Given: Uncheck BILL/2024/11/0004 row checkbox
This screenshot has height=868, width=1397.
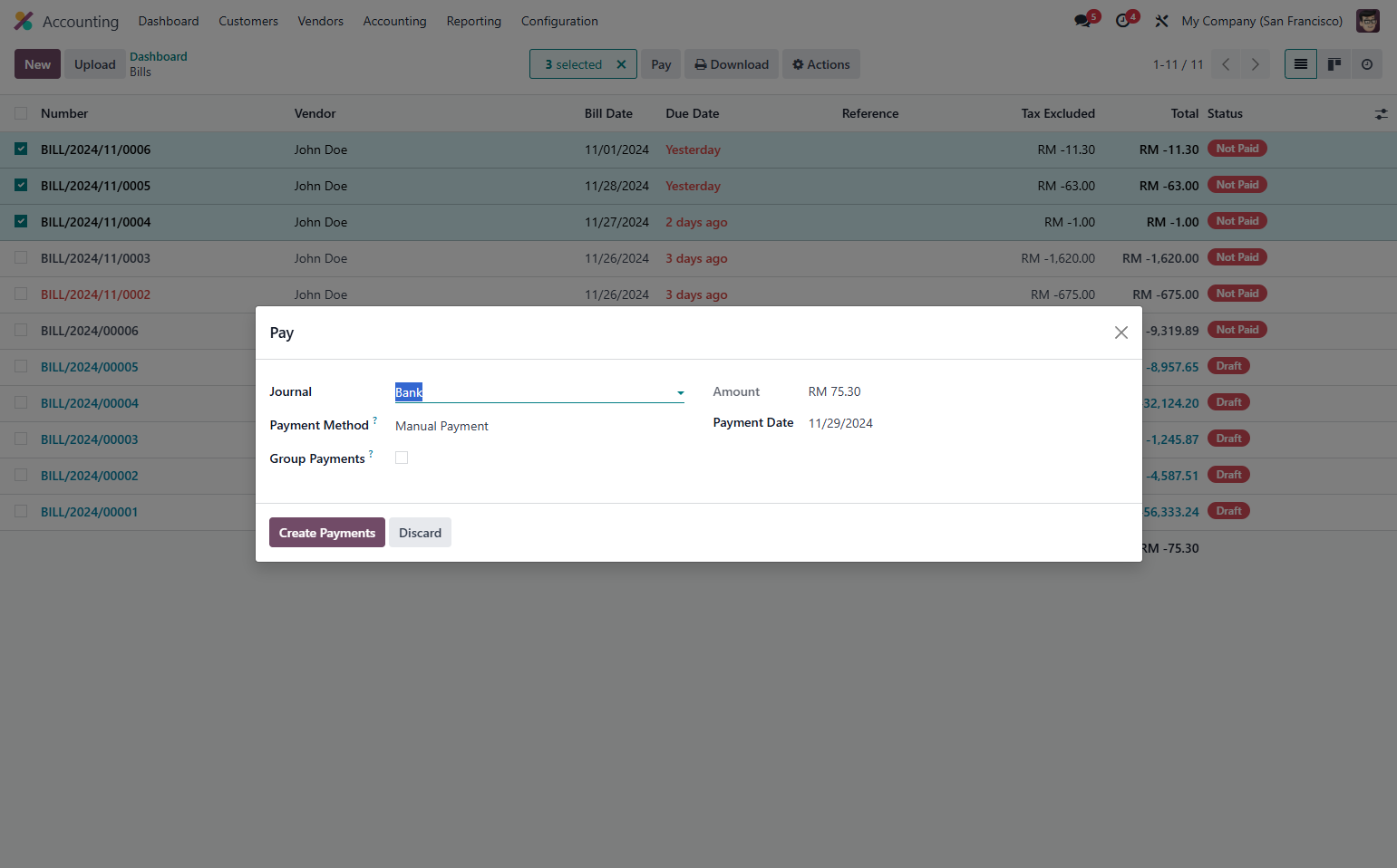Looking at the screenshot, I should coord(21,222).
